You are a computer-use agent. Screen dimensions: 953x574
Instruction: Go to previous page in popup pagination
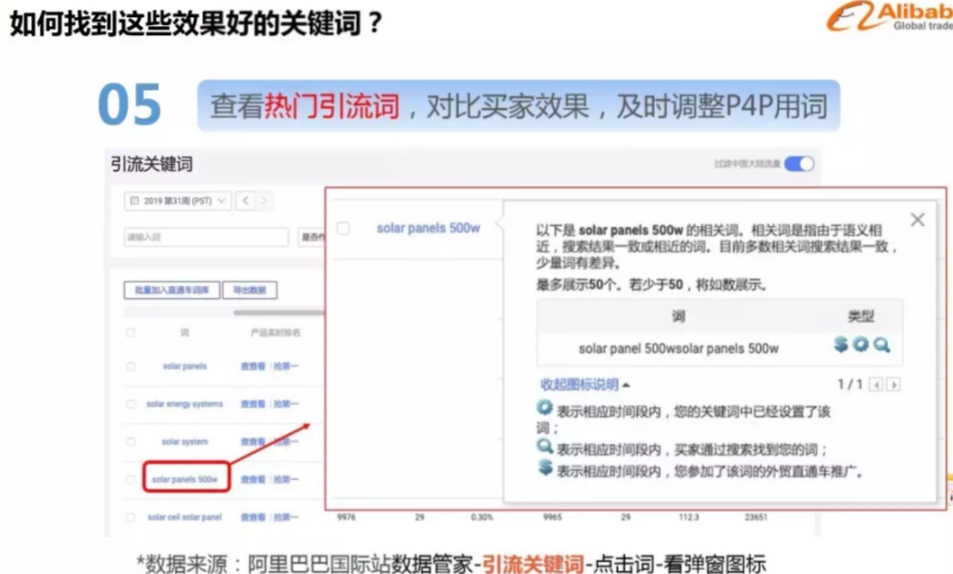[x=876, y=385]
